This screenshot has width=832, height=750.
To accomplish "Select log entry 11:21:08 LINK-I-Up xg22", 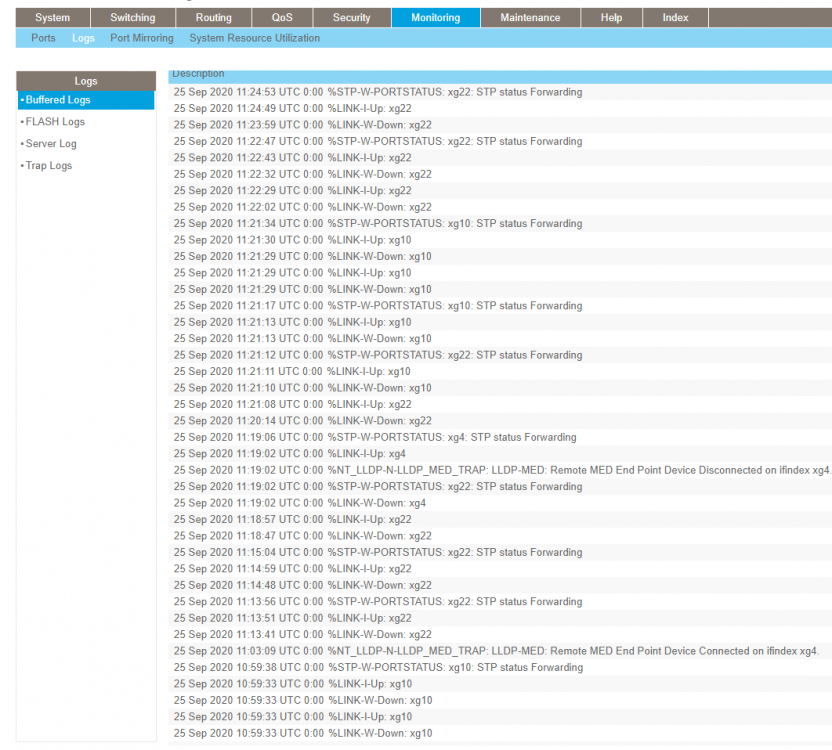I will tap(500, 404).
